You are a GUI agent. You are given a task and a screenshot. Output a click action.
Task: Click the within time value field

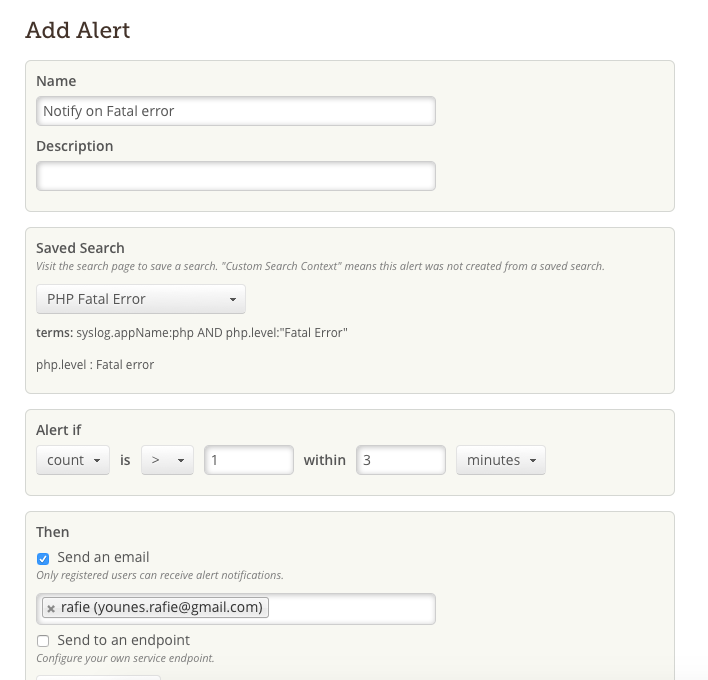tap(400, 460)
